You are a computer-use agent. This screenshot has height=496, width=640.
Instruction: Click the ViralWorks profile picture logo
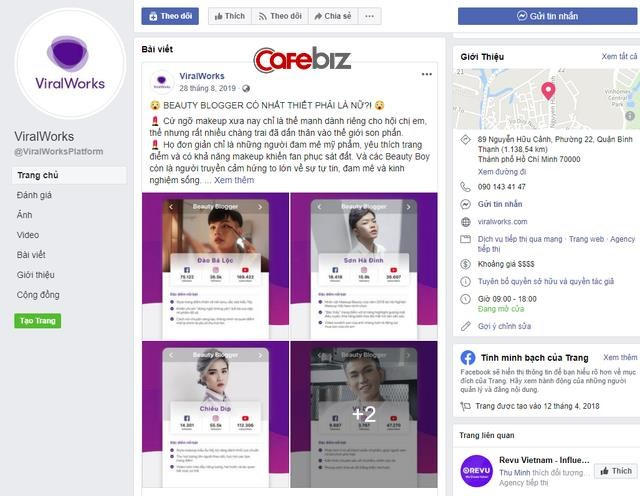70,64
